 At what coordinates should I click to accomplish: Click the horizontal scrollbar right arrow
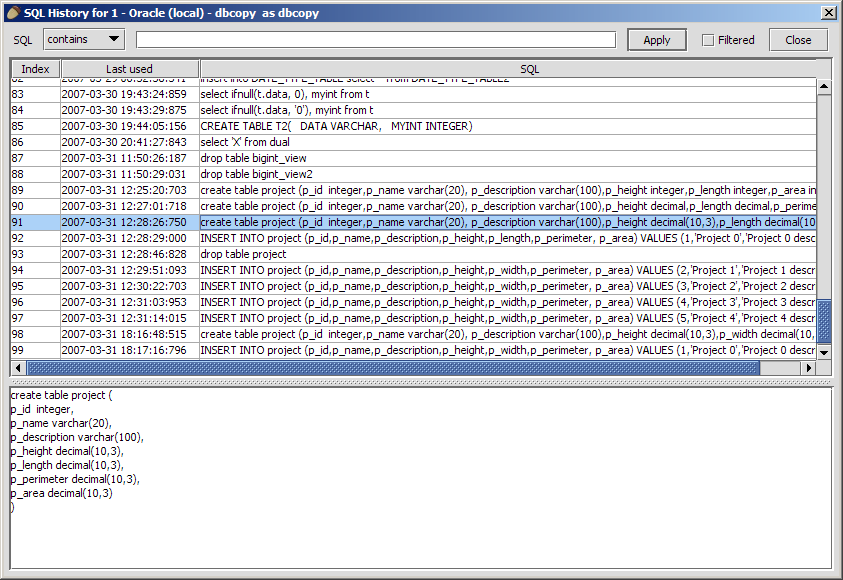[810, 368]
